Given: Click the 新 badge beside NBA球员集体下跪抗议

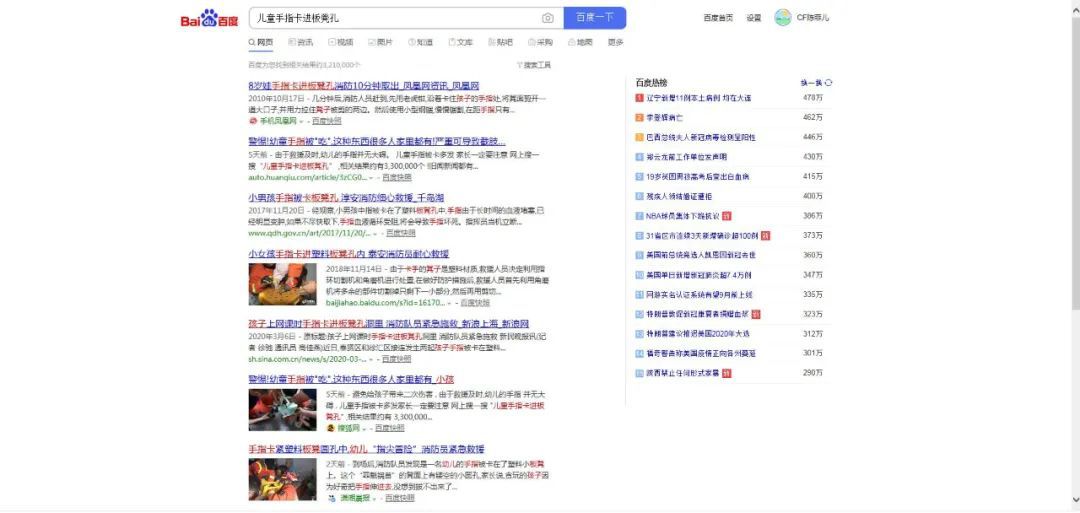Looking at the screenshot, I should 726,216.
